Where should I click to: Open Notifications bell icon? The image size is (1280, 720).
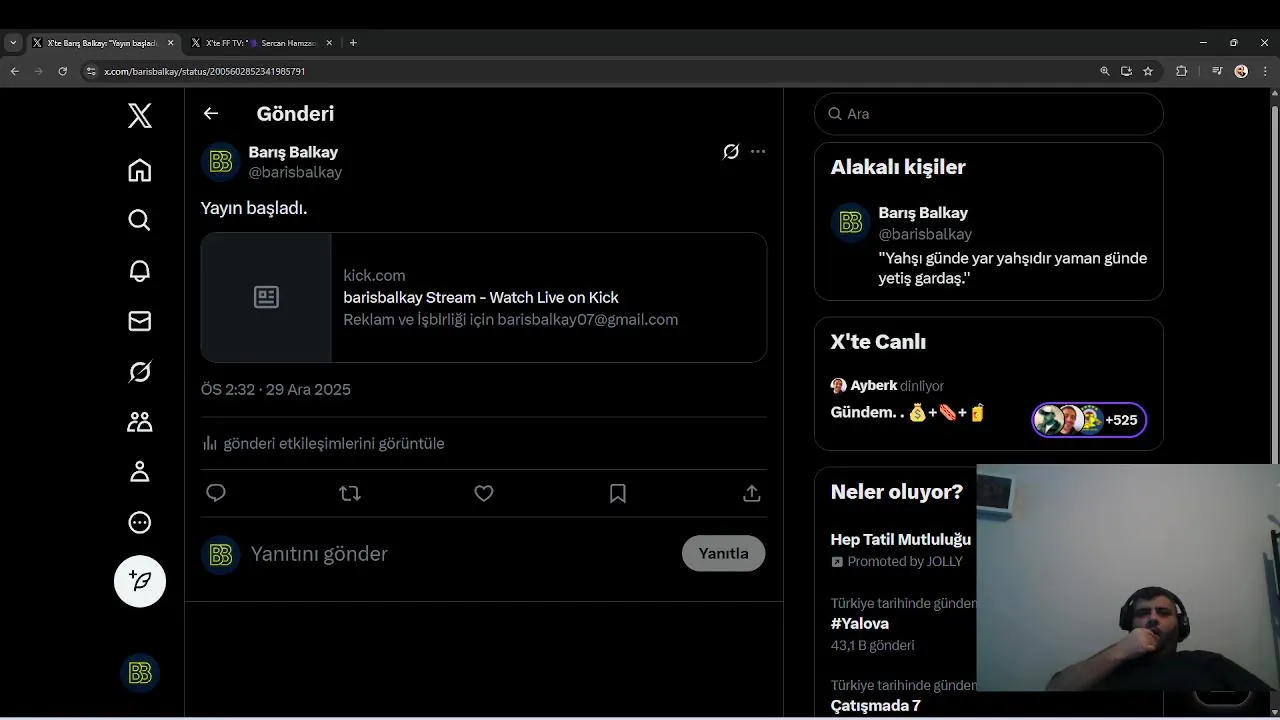coord(140,271)
